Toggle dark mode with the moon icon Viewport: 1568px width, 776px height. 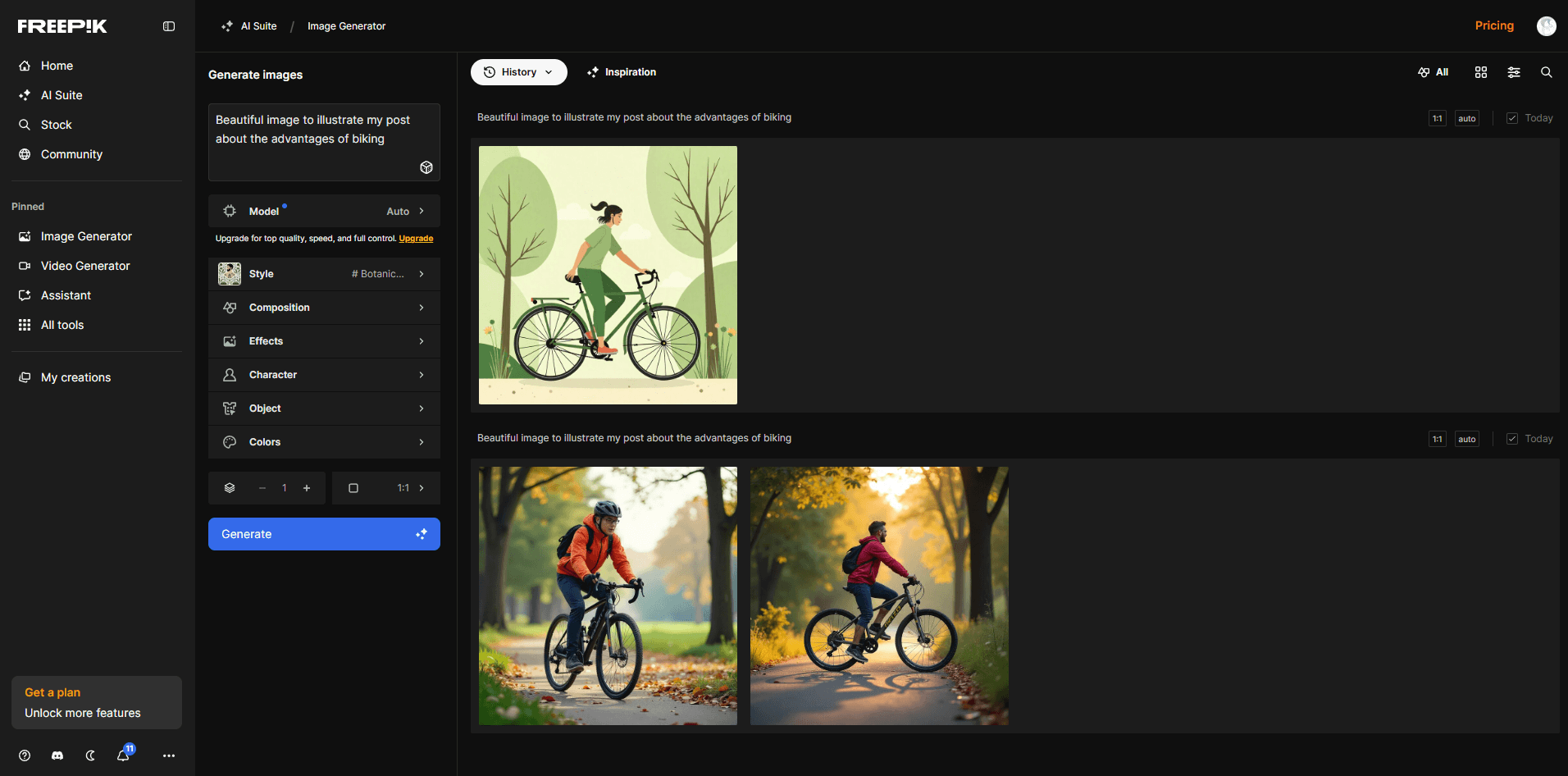tap(90, 755)
